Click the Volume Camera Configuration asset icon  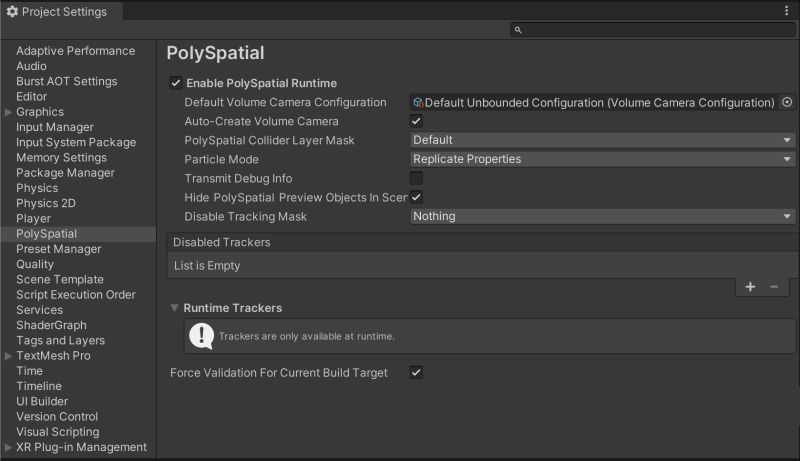click(418, 103)
